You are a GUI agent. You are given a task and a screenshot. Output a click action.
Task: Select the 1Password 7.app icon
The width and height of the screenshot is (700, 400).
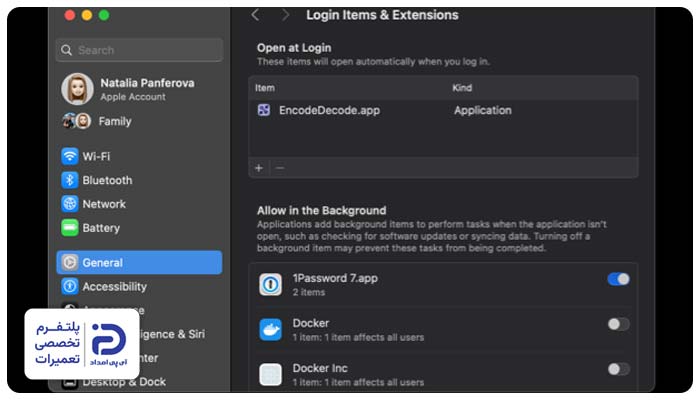click(271, 284)
